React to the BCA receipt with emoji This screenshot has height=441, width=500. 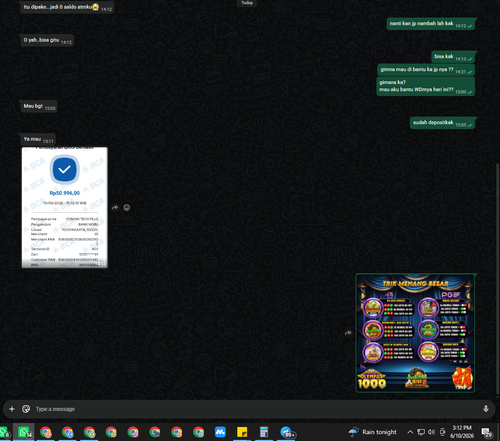click(127, 208)
